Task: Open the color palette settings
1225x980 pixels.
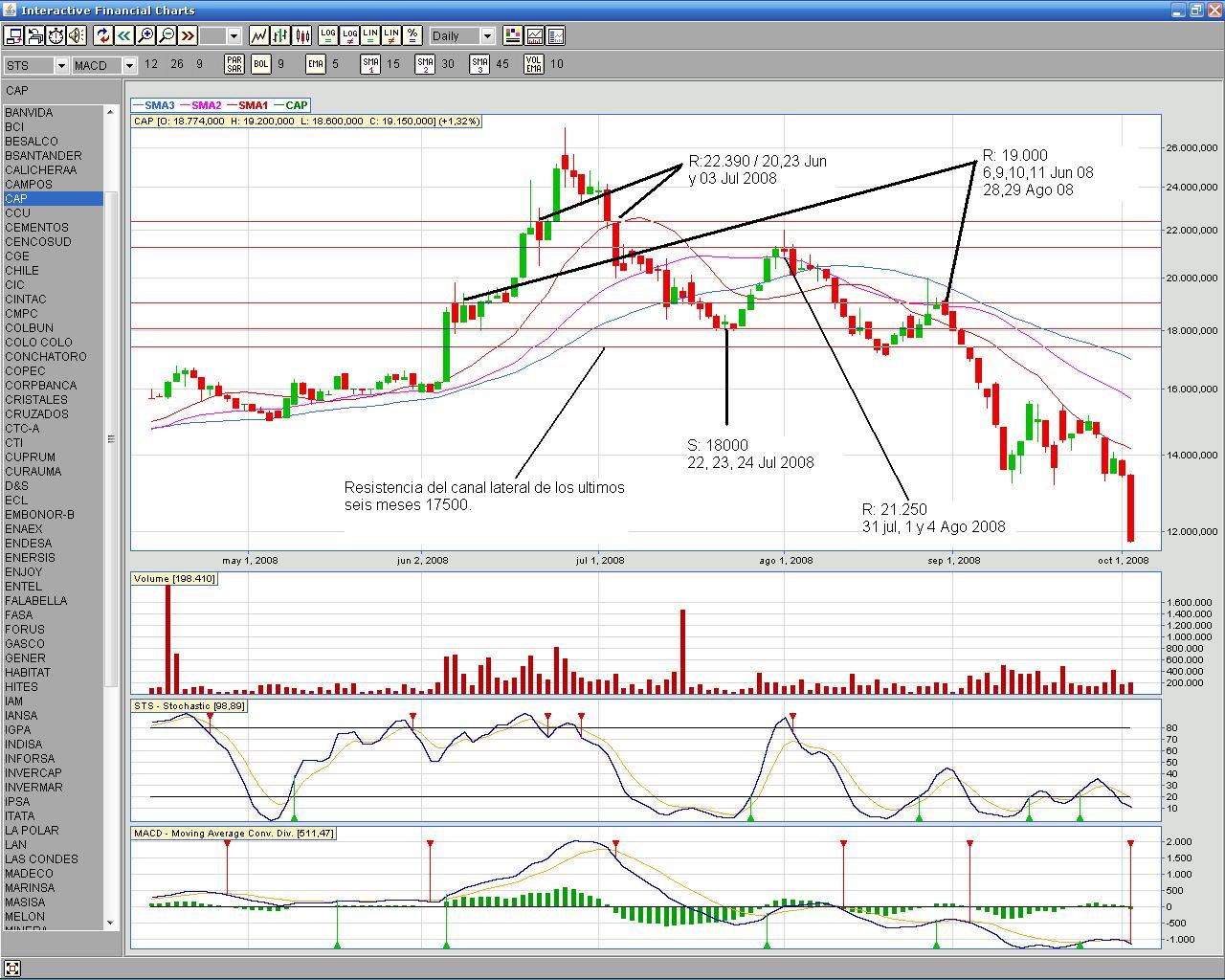Action: tap(512, 35)
